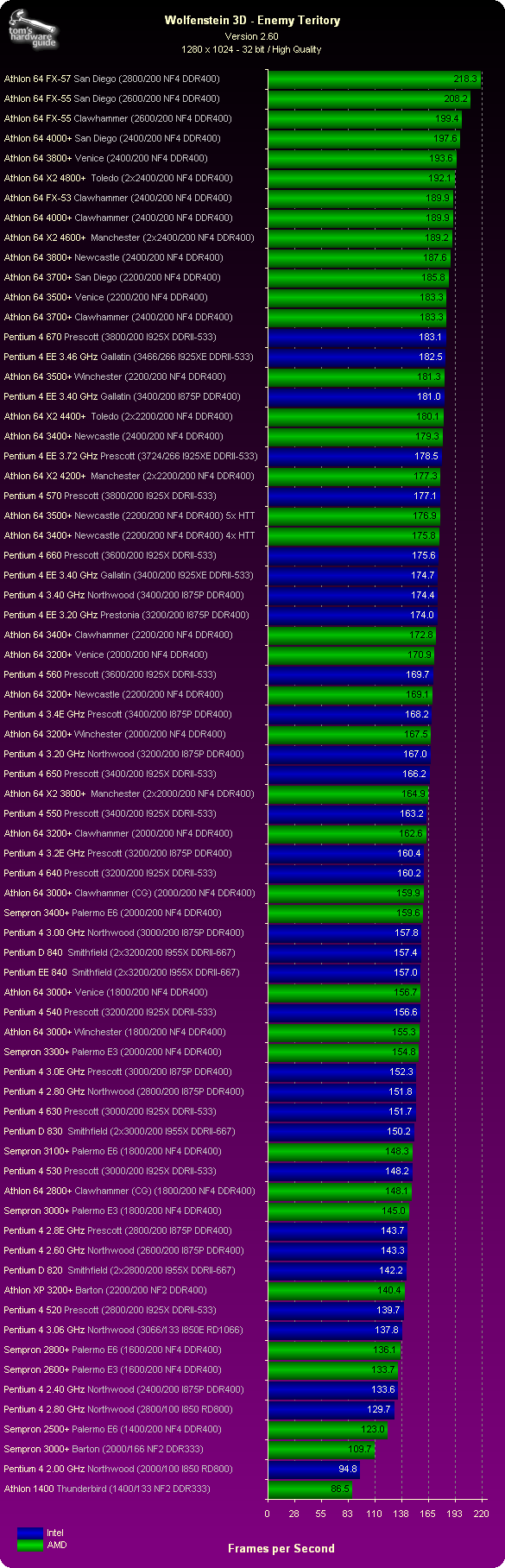Screen dimensions: 505x1568
Task: Click the 'Frames per Second' axis title
Action: coord(281,1548)
